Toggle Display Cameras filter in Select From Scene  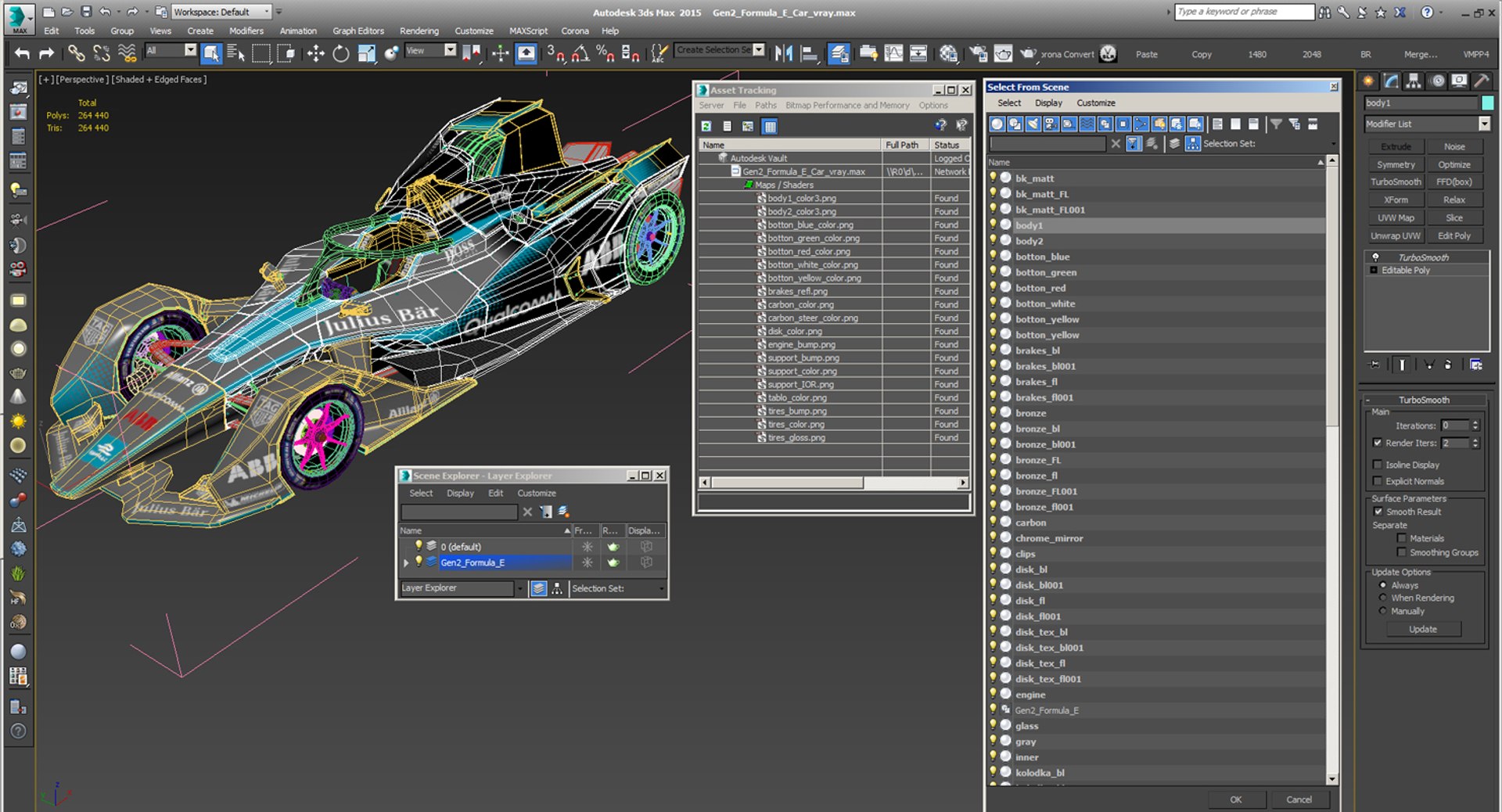[1051, 124]
